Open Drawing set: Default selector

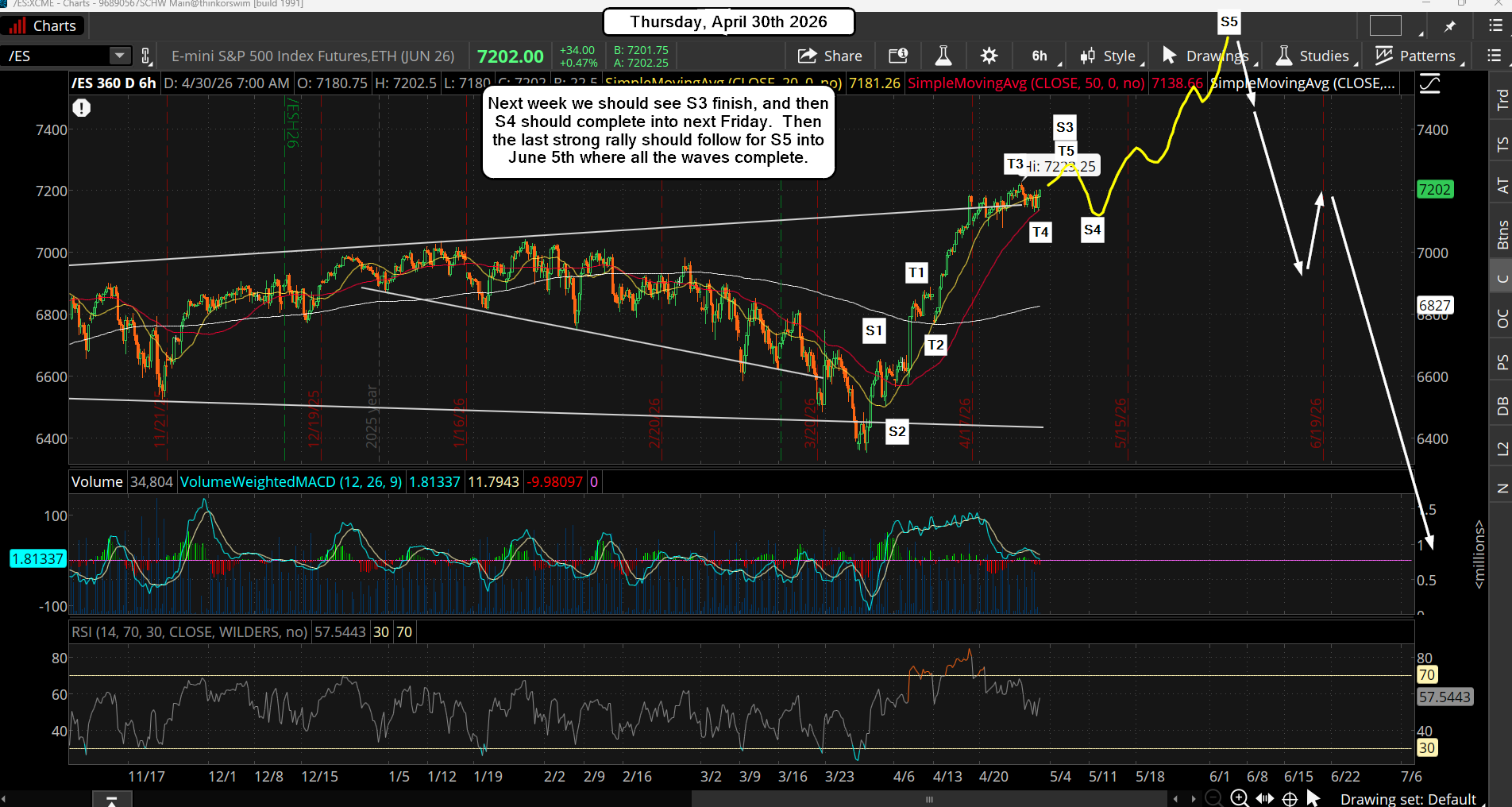pyautogui.click(x=1408, y=799)
